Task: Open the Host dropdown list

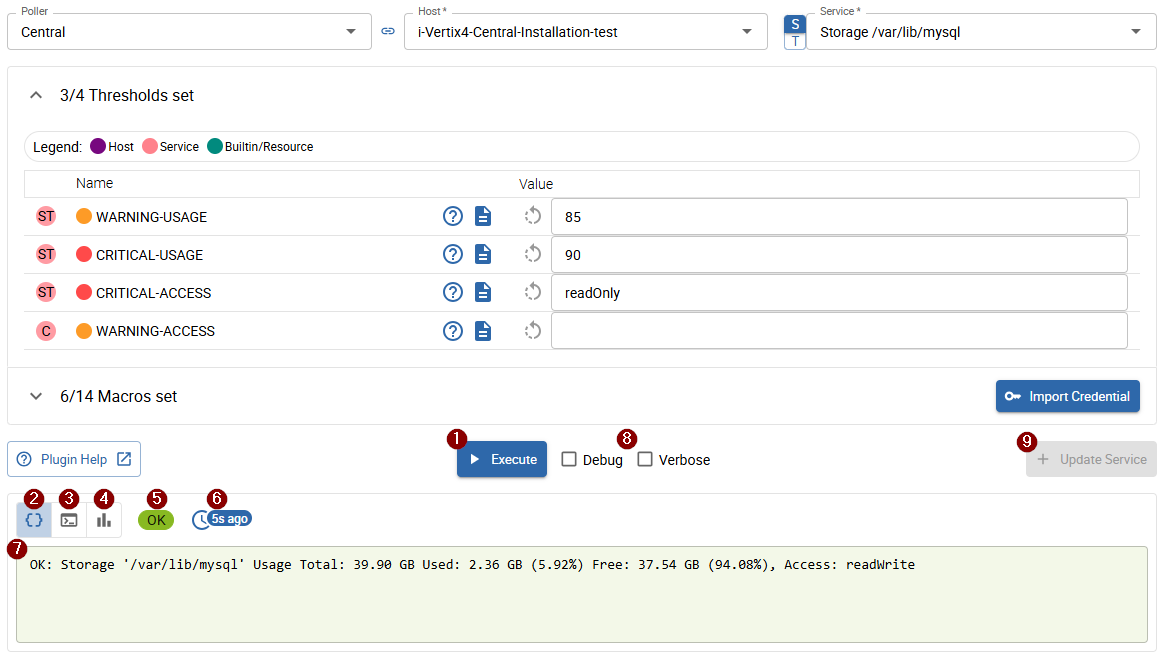Action: click(747, 32)
